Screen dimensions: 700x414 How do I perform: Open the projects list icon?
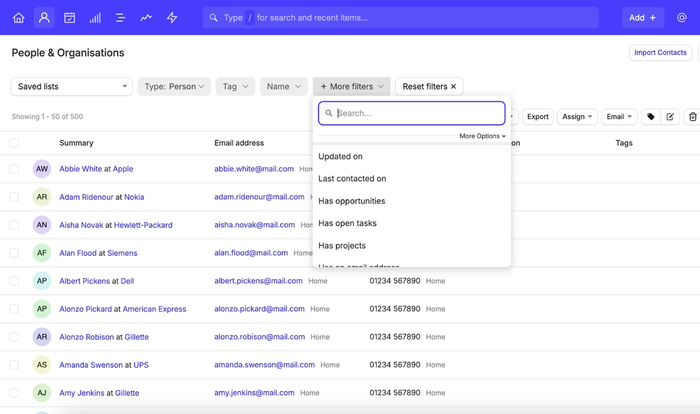click(121, 18)
